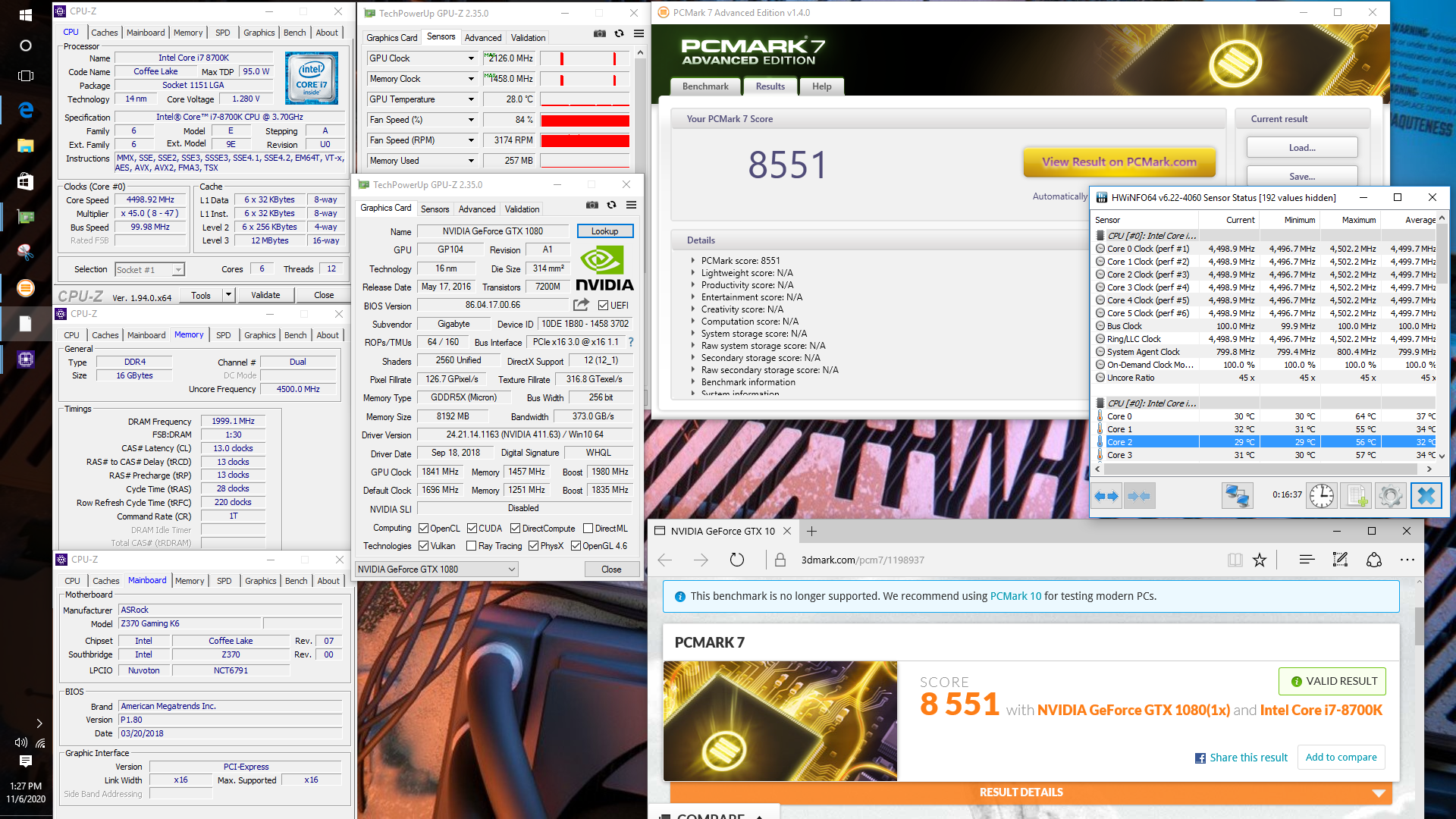1456x819 pixels.
Task: Open GPU Clock sensor dropdown
Action: [x=470, y=58]
